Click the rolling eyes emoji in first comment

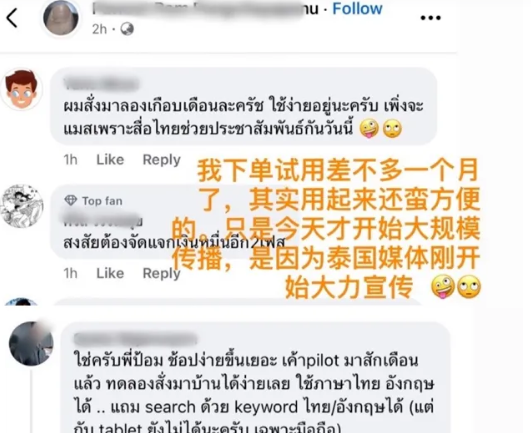point(392,129)
